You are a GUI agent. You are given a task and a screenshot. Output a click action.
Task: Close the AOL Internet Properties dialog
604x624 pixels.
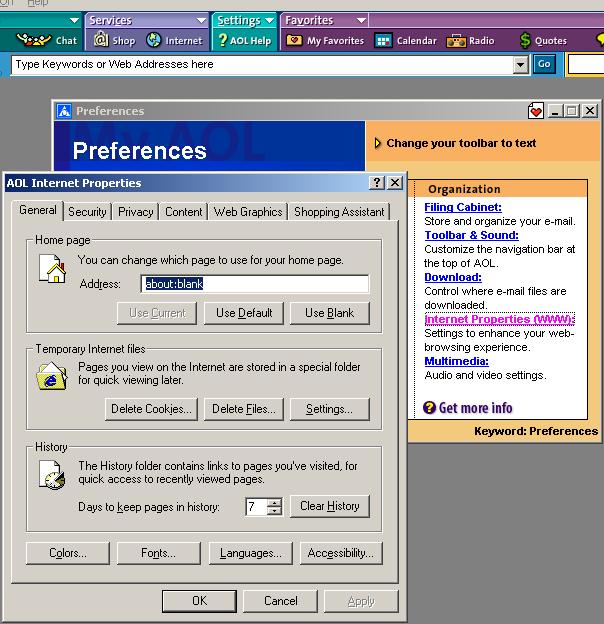(x=395, y=183)
